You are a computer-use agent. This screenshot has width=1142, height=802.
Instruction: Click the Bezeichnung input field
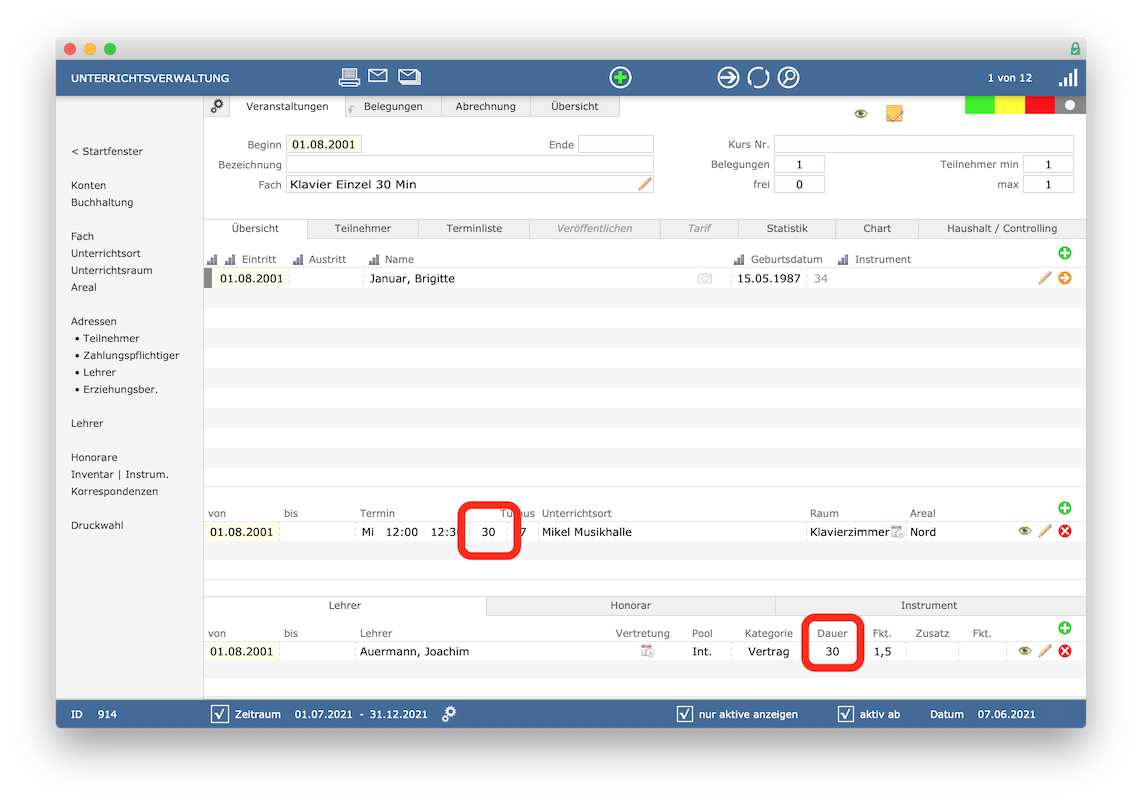470,165
